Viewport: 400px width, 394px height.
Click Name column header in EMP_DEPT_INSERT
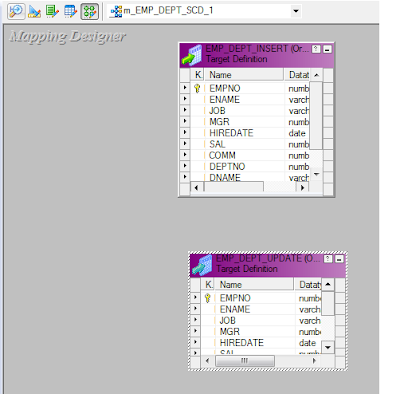(x=244, y=75)
